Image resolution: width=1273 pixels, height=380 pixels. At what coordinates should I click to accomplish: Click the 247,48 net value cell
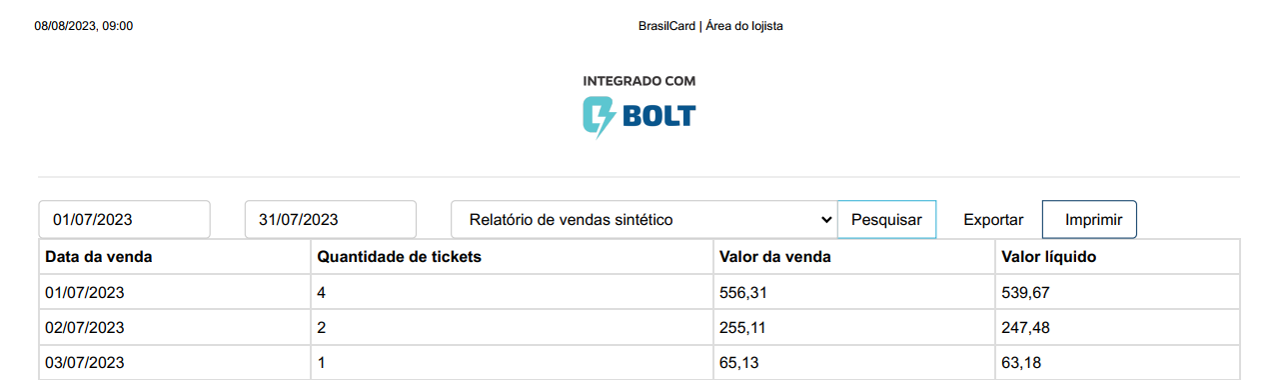1117,328
